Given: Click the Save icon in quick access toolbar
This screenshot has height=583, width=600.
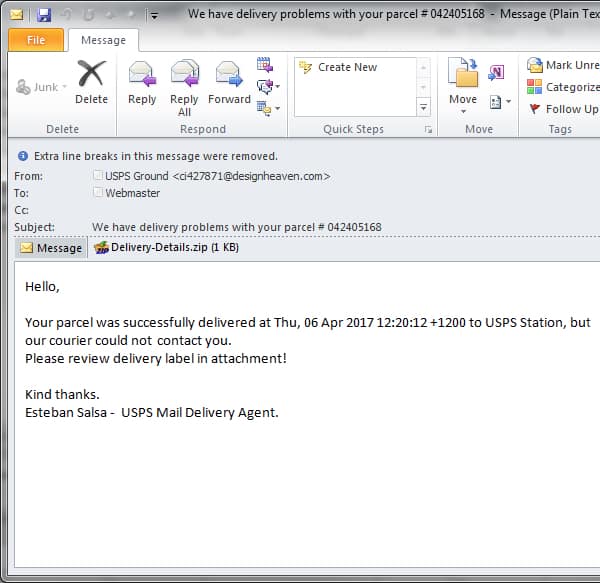Looking at the screenshot, I should coord(44,15).
